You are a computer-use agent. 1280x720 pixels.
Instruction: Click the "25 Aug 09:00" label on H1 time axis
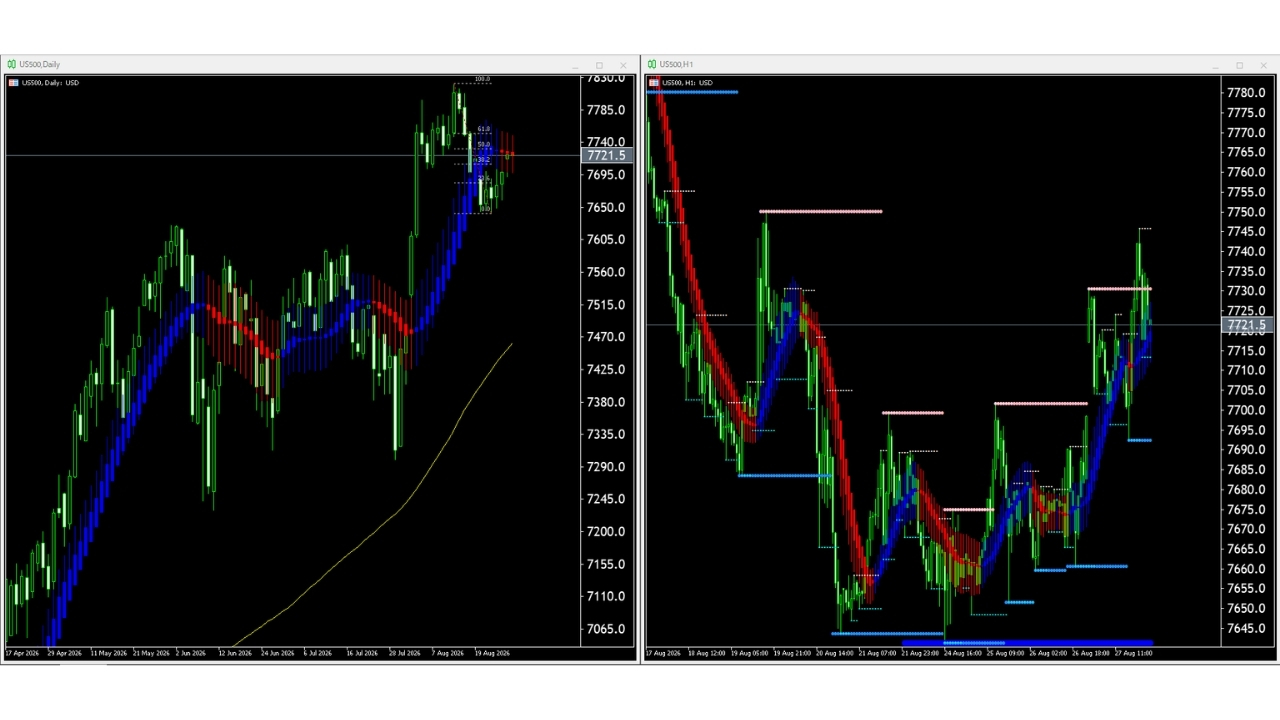click(x=1005, y=653)
